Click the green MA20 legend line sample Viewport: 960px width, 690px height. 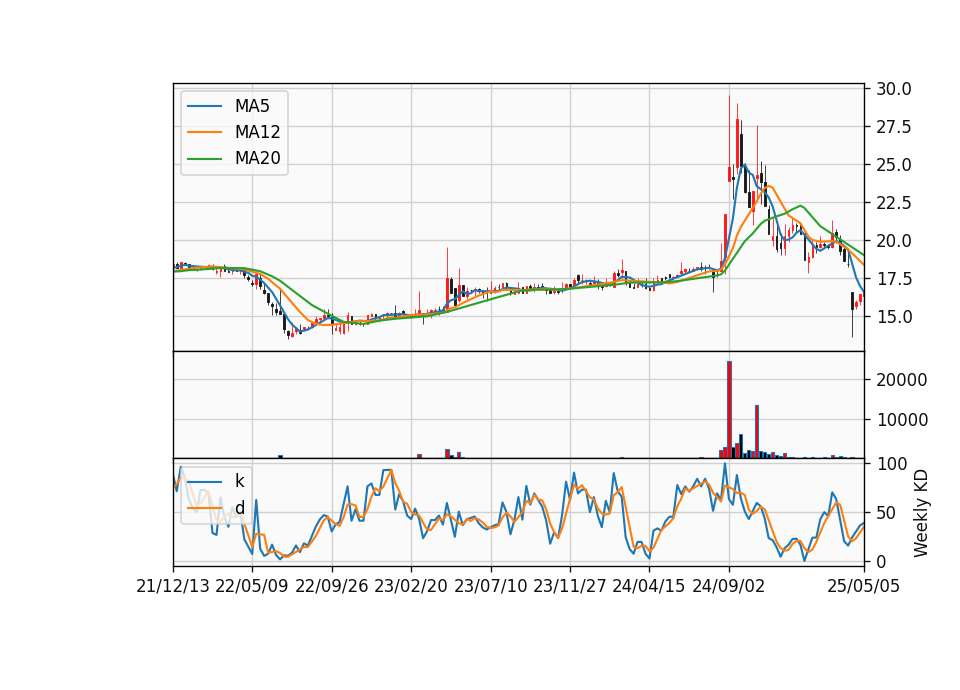coord(204,159)
